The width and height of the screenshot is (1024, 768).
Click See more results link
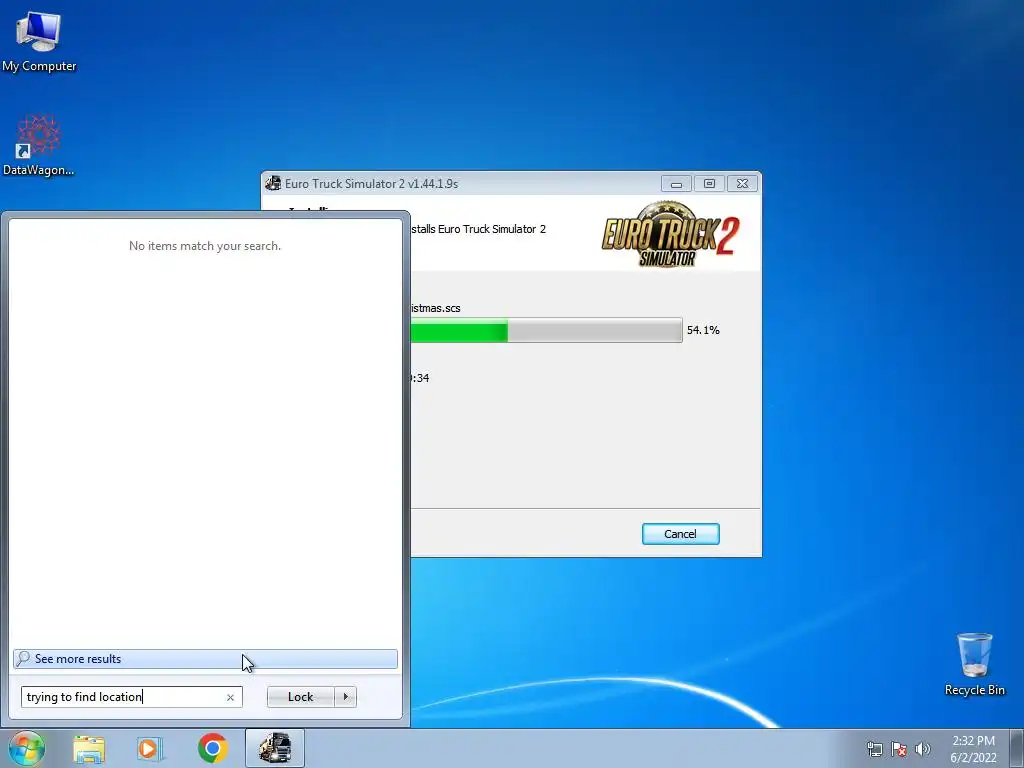tap(205, 659)
